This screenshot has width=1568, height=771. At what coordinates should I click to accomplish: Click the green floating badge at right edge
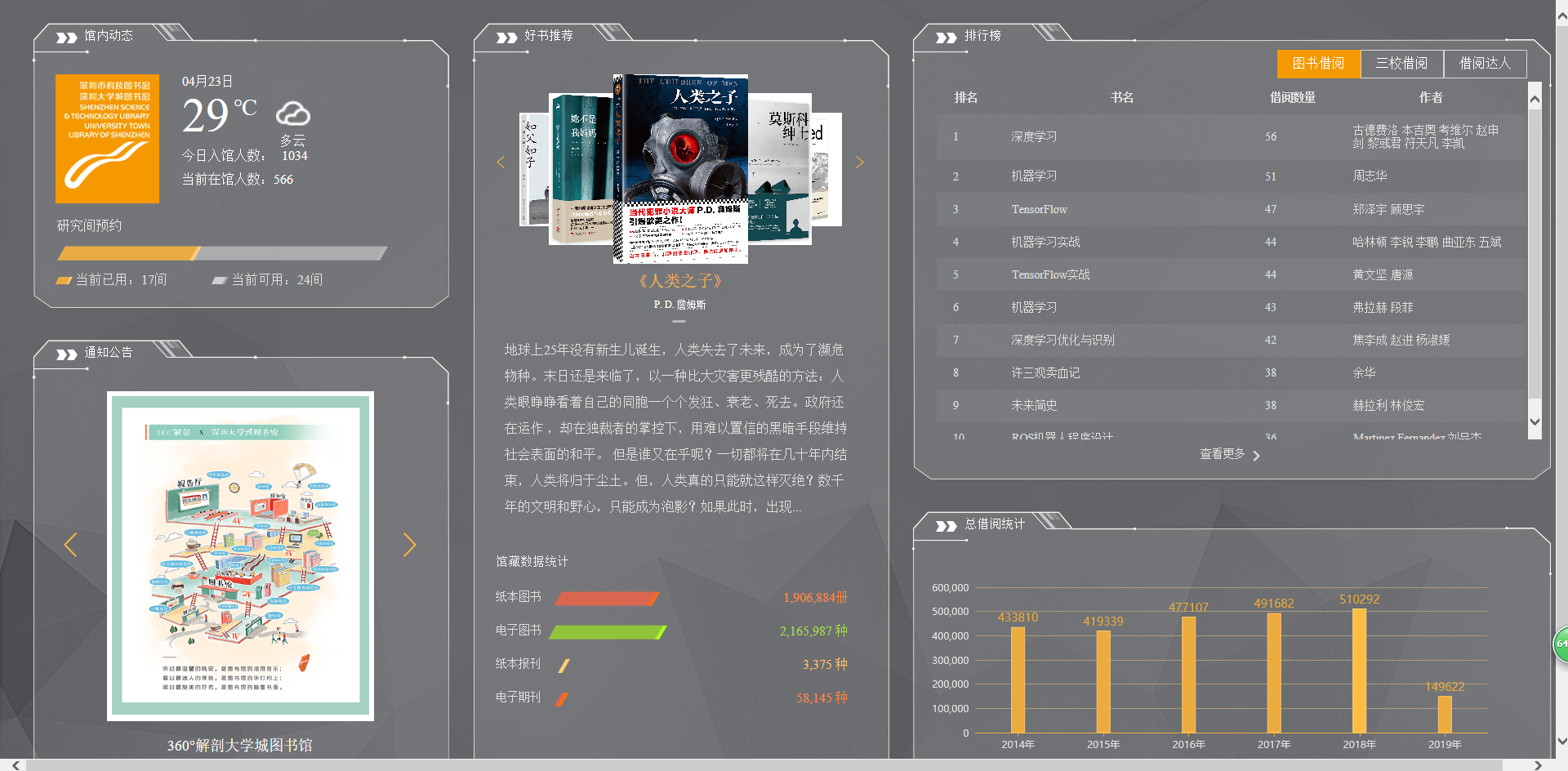(x=1561, y=644)
